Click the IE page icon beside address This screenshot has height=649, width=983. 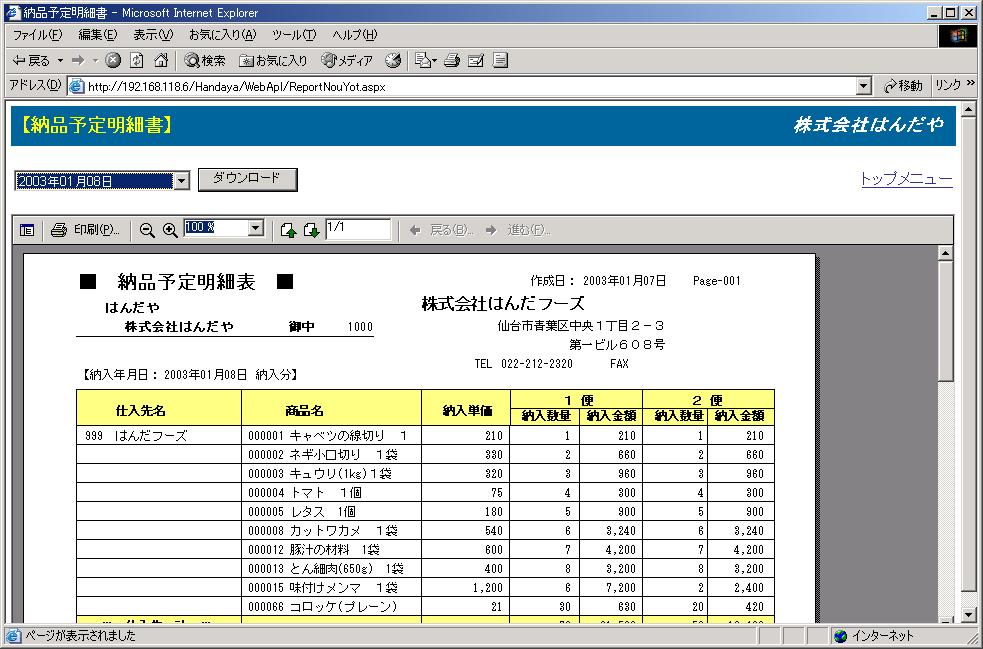pyautogui.click(x=76, y=86)
